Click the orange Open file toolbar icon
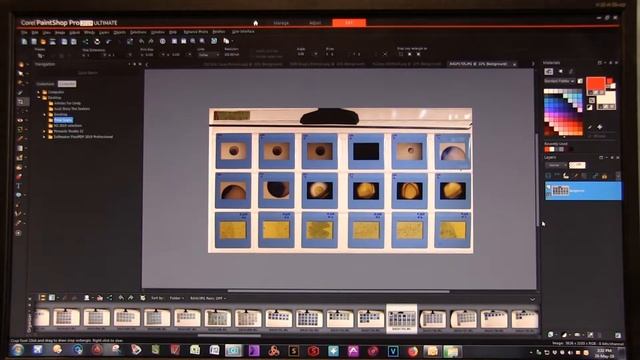This screenshot has width=640, height=360. (x=43, y=42)
